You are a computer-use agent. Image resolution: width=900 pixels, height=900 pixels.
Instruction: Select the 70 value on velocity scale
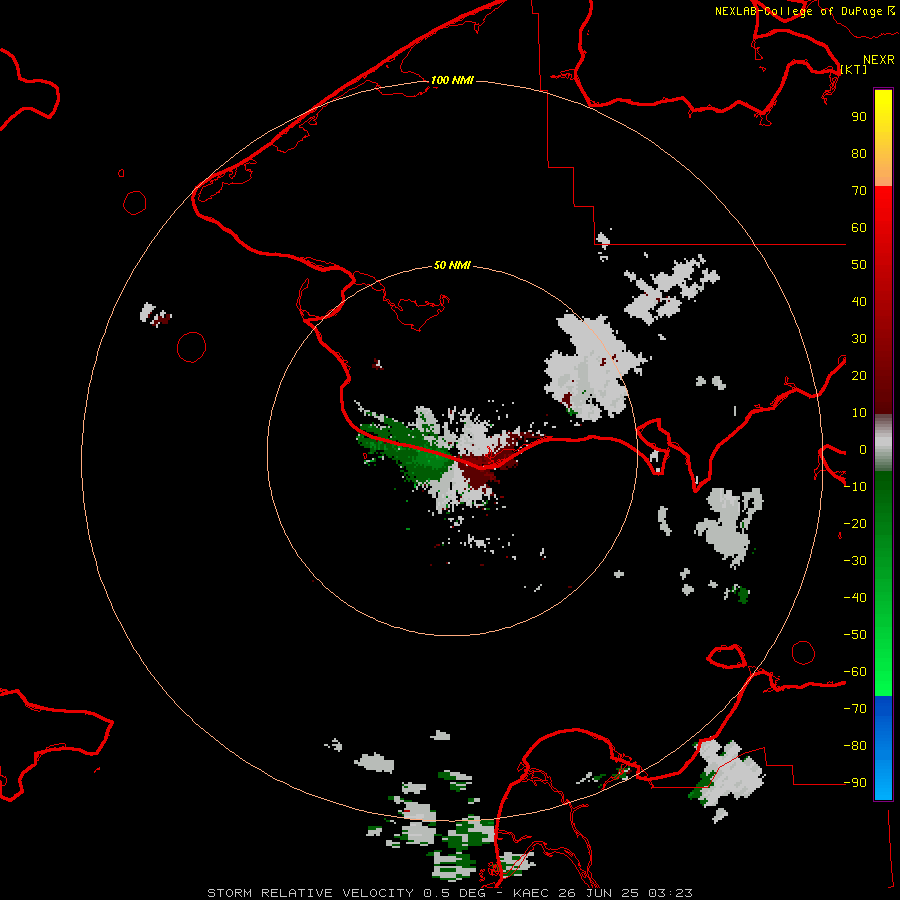(859, 191)
